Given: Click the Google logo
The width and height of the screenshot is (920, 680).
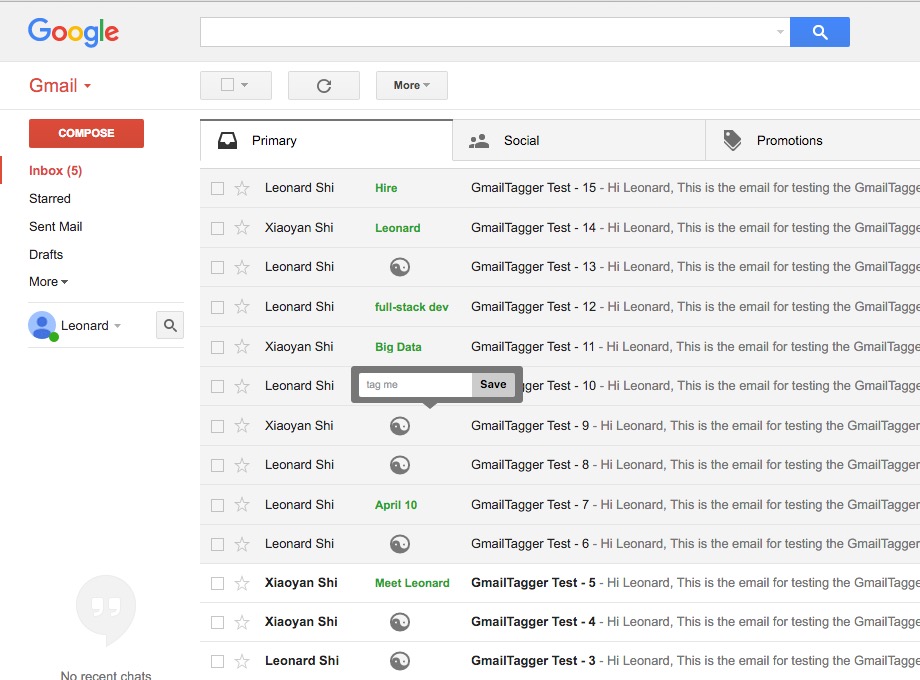Looking at the screenshot, I should 73,32.
